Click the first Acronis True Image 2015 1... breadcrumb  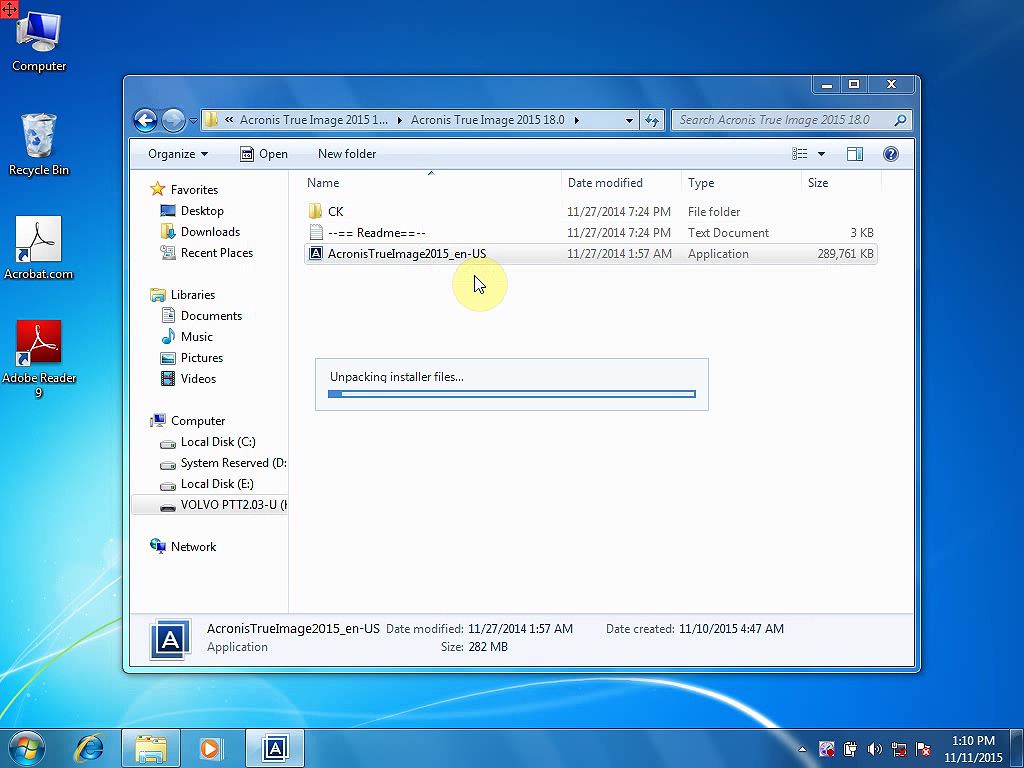click(x=313, y=120)
